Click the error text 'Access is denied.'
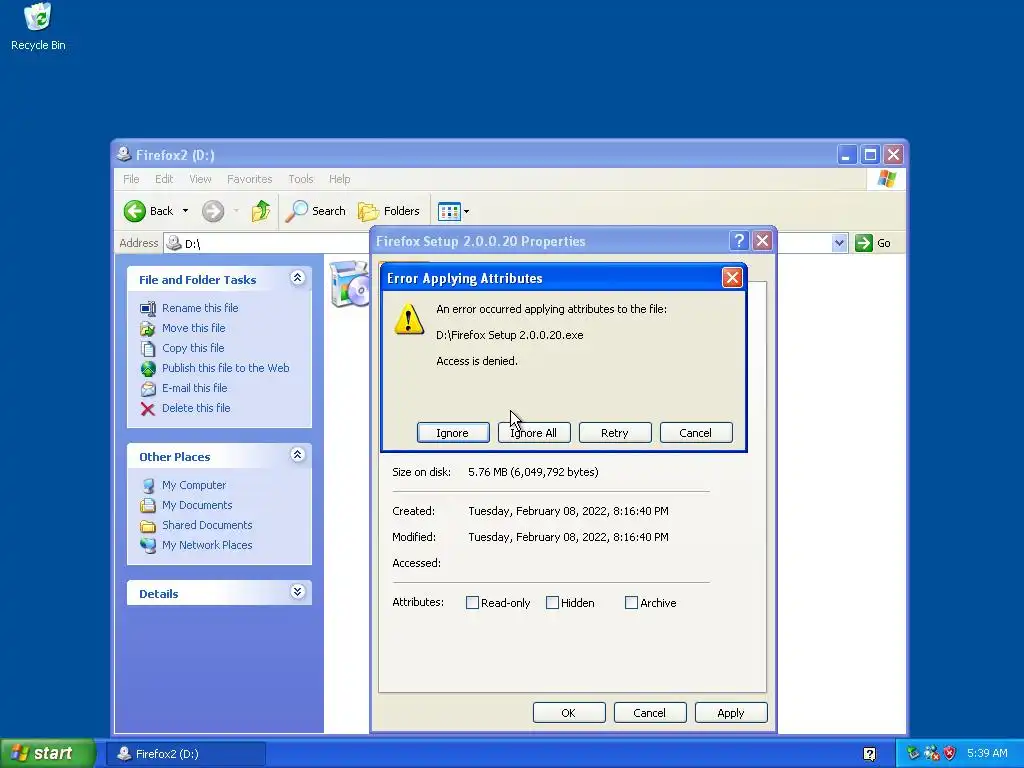 tap(477, 361)
